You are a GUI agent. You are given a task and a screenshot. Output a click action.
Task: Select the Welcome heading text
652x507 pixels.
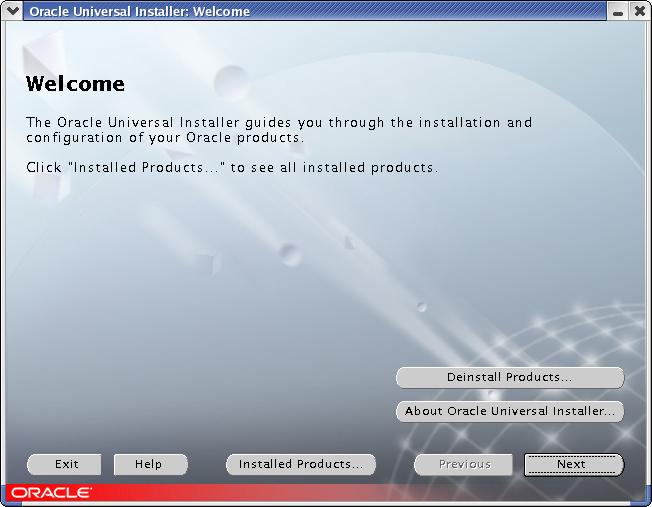pyautogui.click(x=75, y=84)
